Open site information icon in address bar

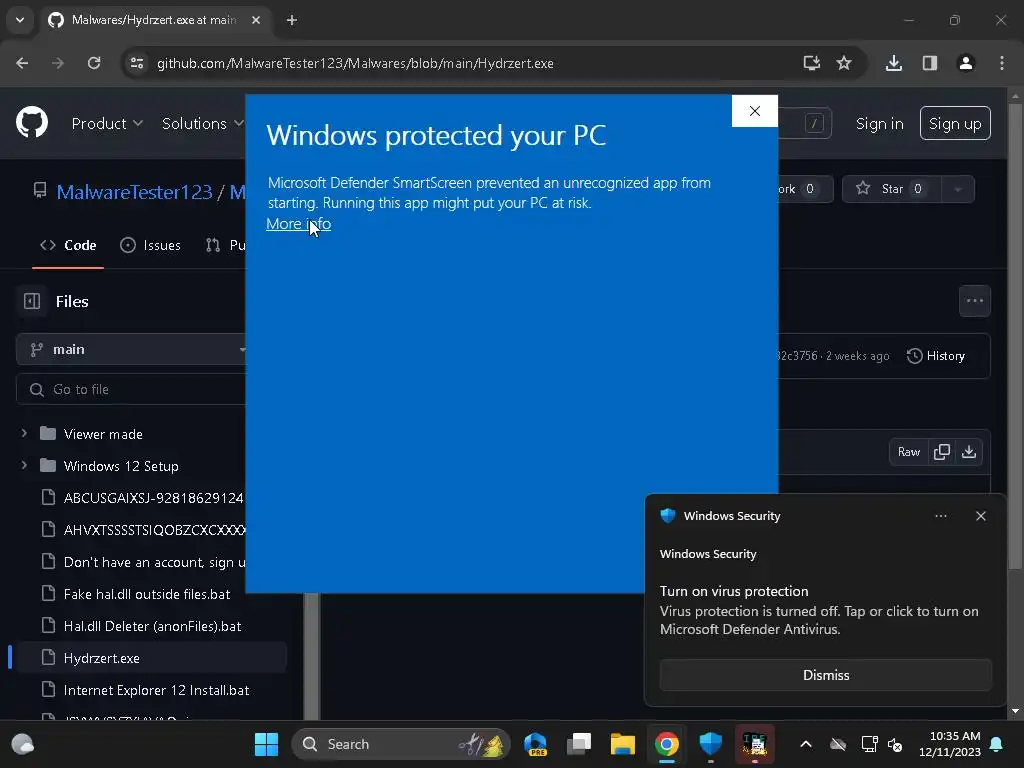137,63
